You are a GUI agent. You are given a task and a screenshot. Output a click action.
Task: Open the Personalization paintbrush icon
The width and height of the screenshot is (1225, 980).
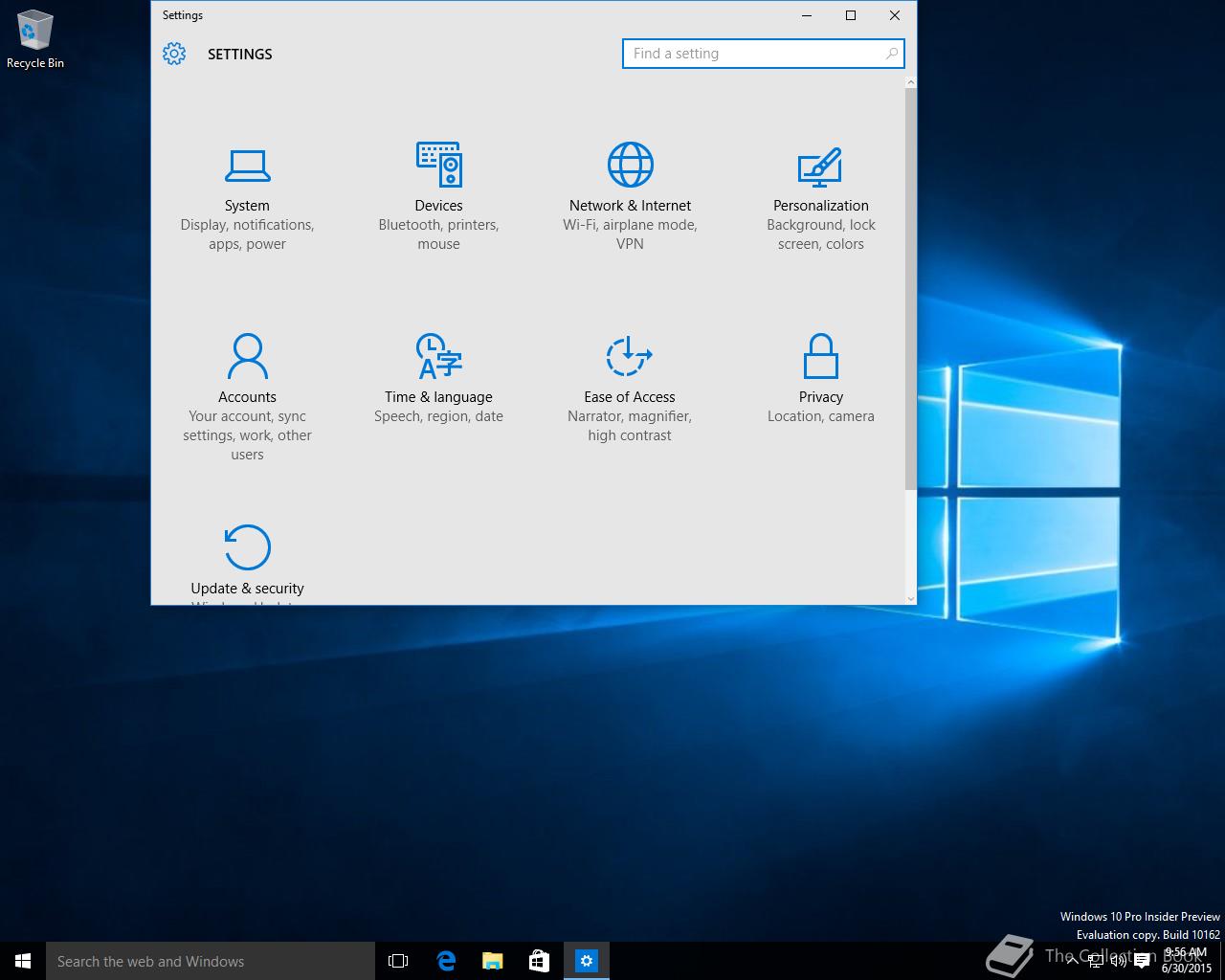pyautogui.click(x=820, y=167)
